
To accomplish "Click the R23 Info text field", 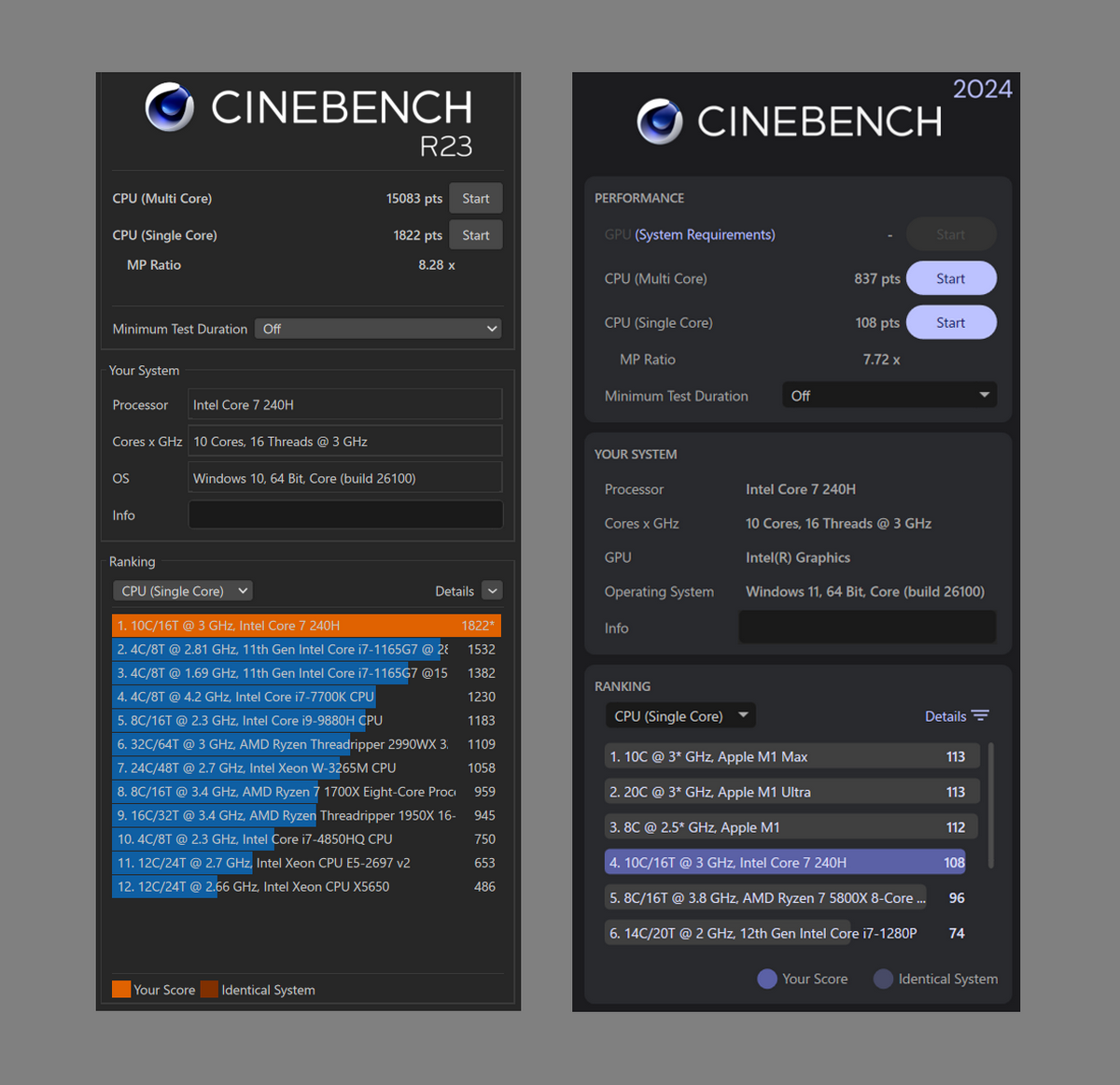I will (x=345, y=515).
